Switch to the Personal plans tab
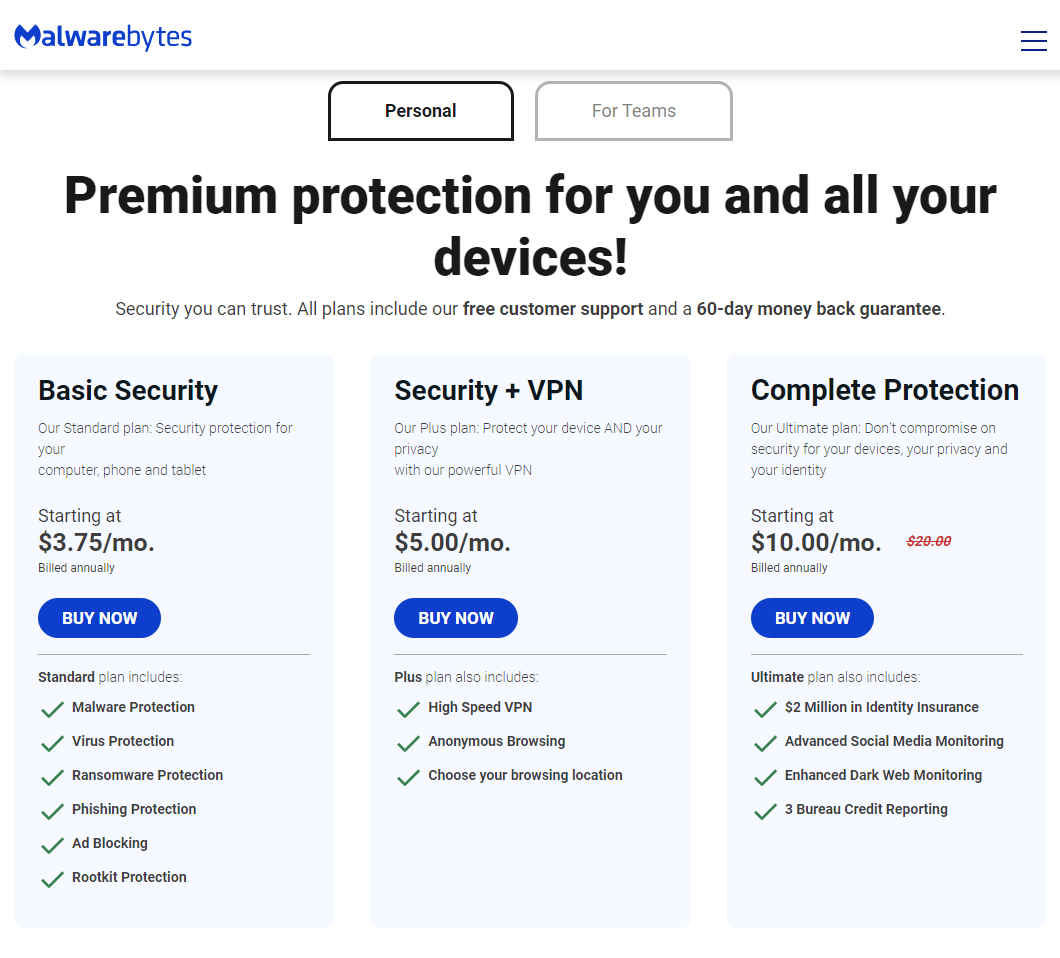1060x958 pixels. coord(420,111)
